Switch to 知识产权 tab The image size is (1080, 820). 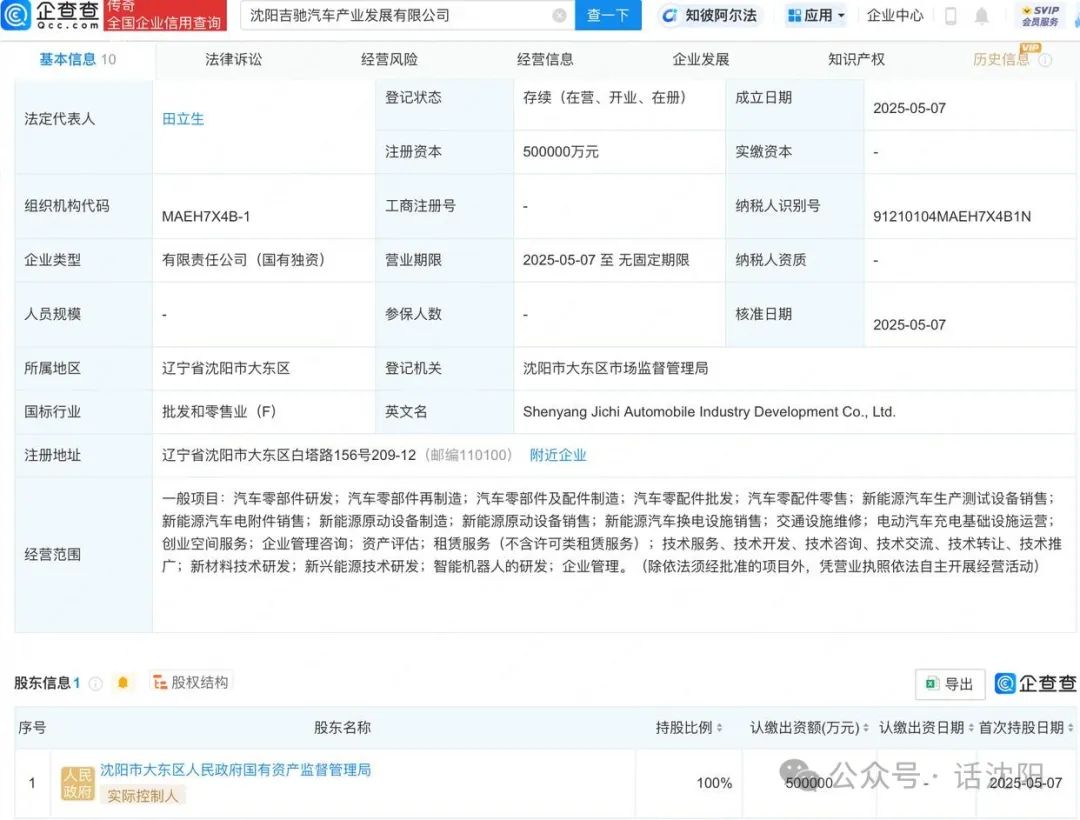[856, 59]
